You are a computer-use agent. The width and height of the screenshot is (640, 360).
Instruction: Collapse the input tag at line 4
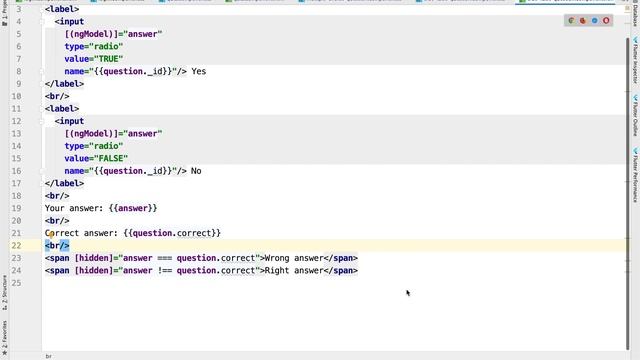click(x=42, y=22)
